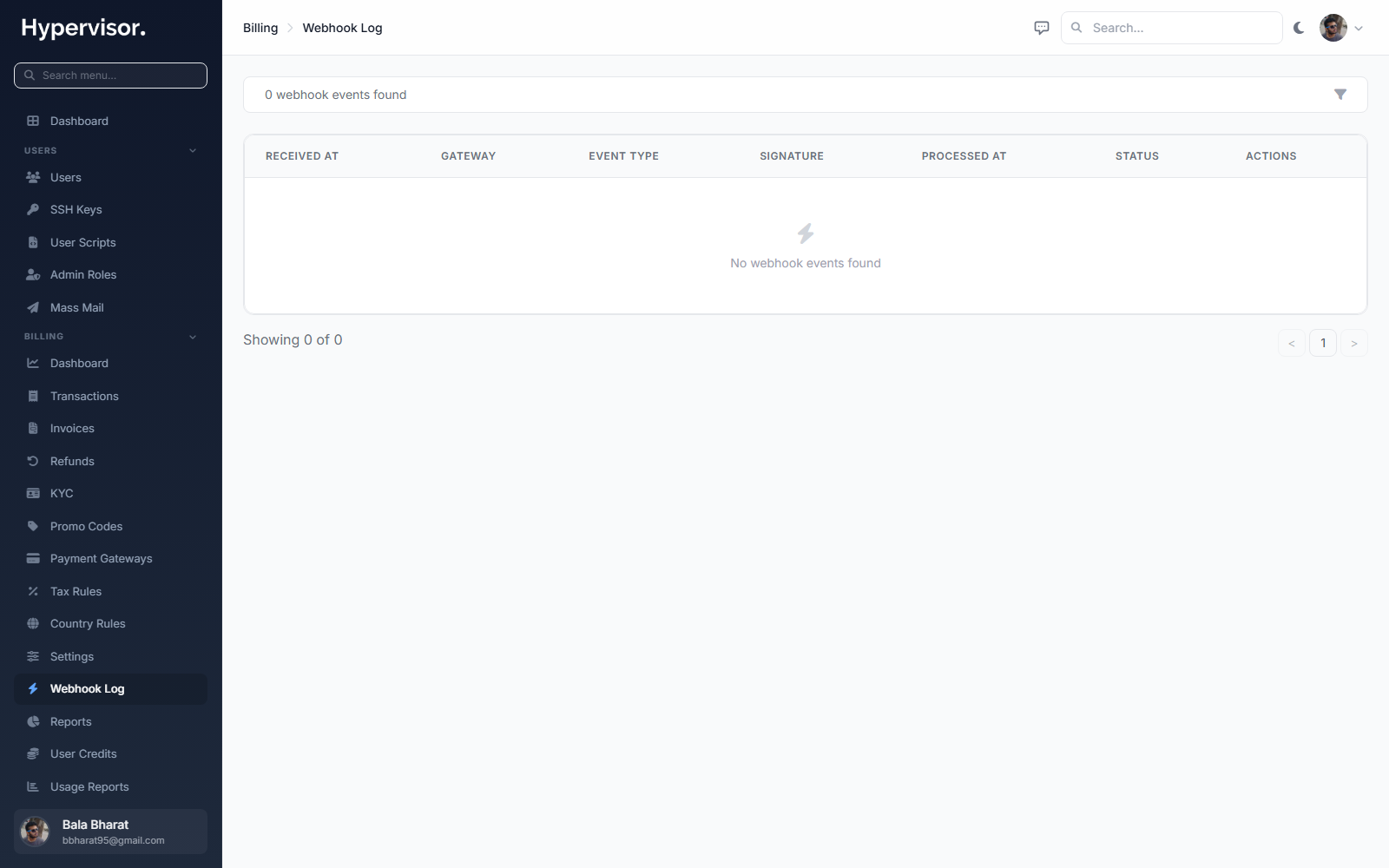Click the EVENT TYPE column header

click(623, 156)
